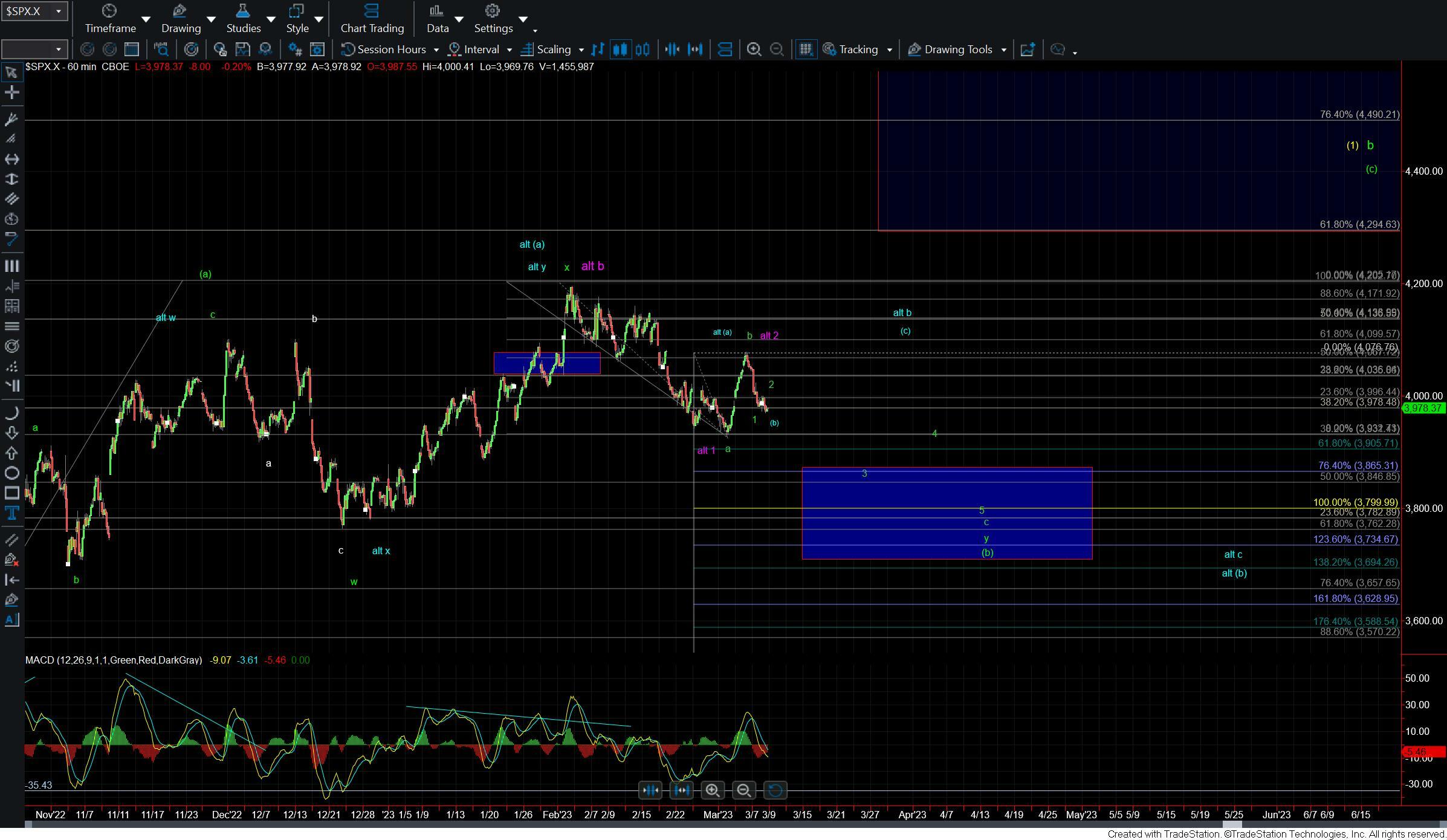Open the Style menu
The height and width of the screenshot is (840, 1447).
(297, 19)
